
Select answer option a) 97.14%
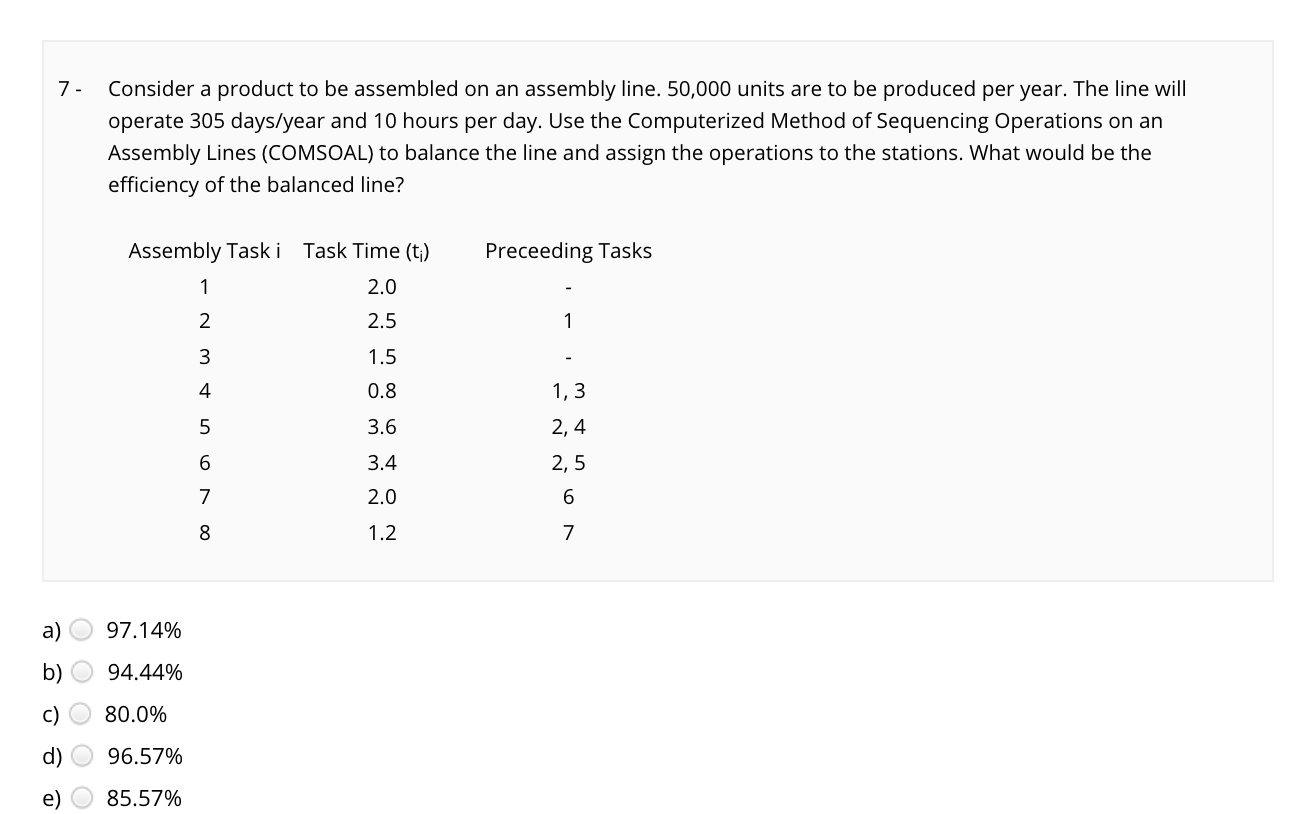click(82, 630)
